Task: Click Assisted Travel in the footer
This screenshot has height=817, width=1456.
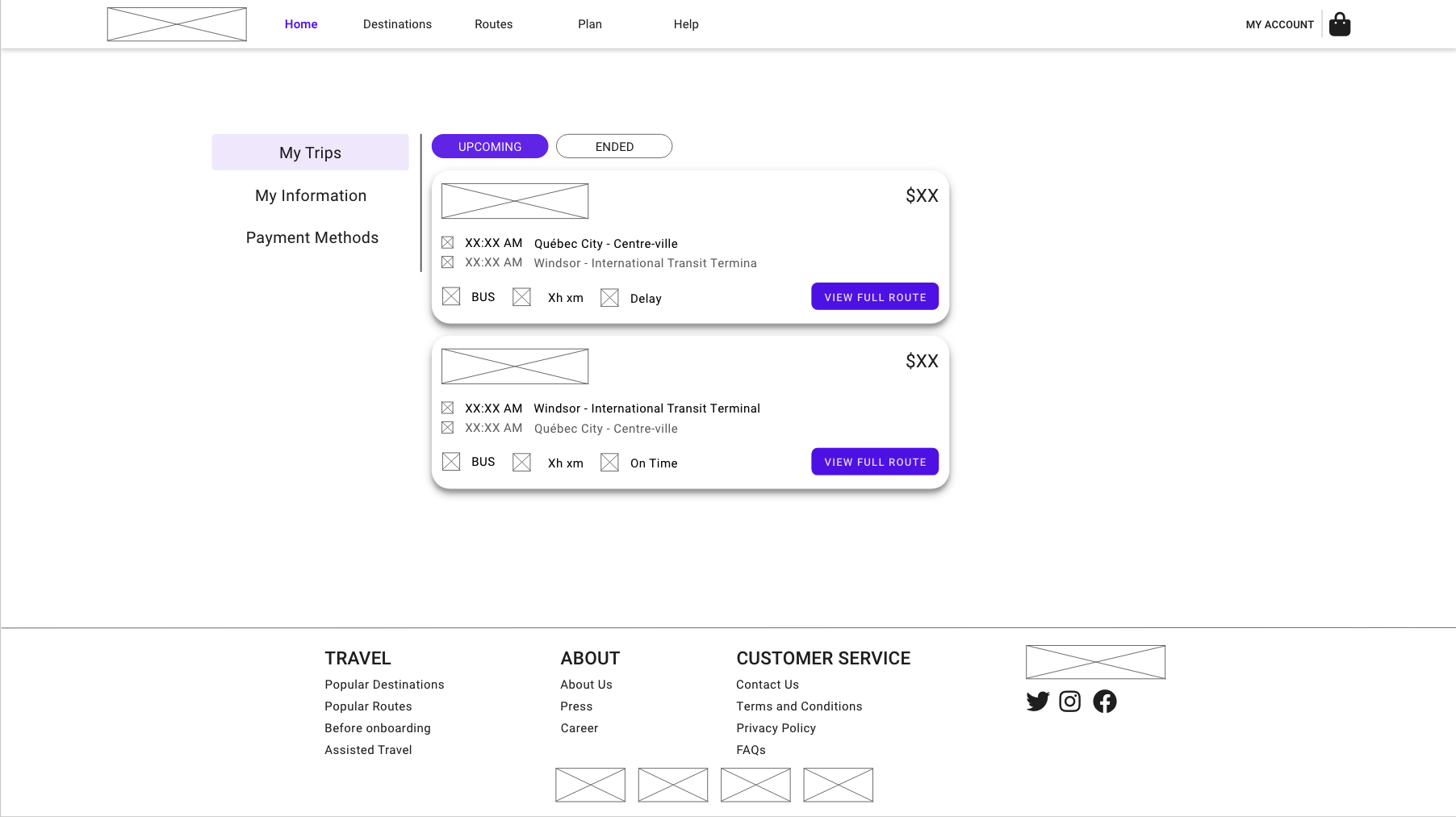Action: click(368, 749)
